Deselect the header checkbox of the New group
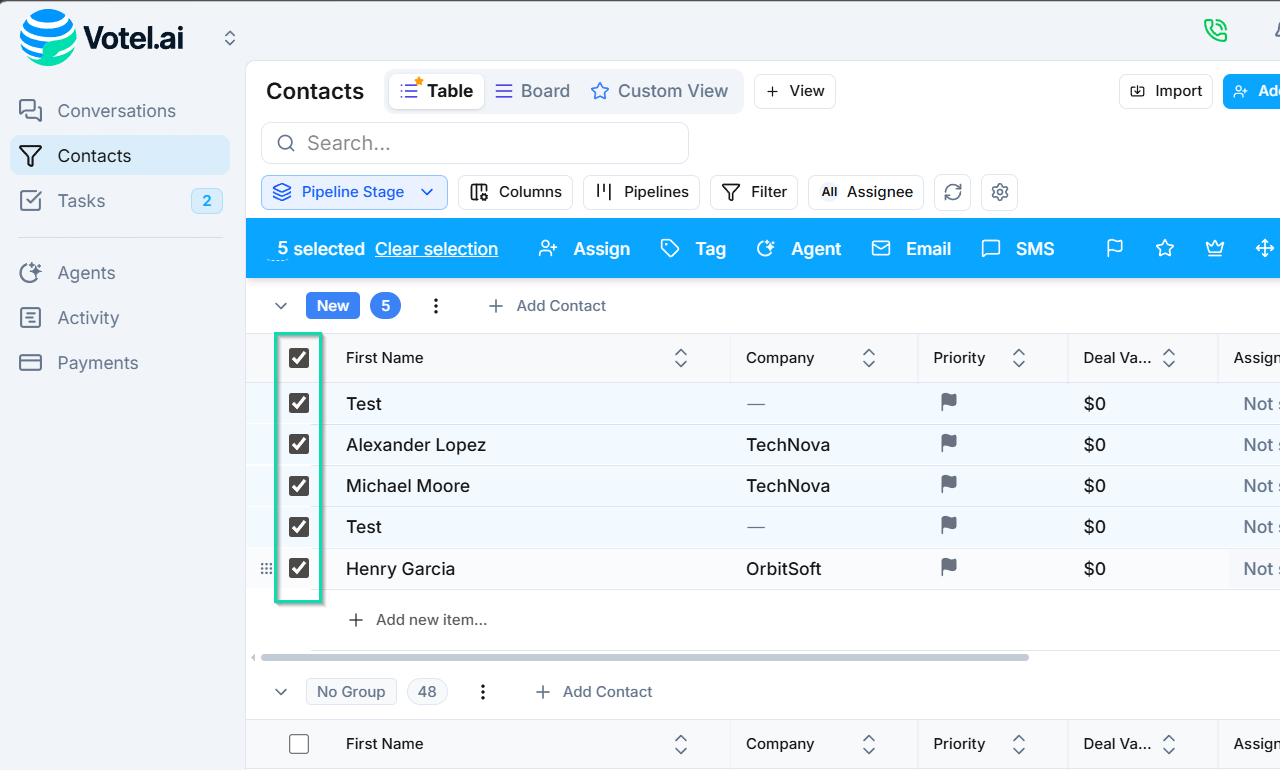This screenshot has width=1280, height=770. pos(298,357)
